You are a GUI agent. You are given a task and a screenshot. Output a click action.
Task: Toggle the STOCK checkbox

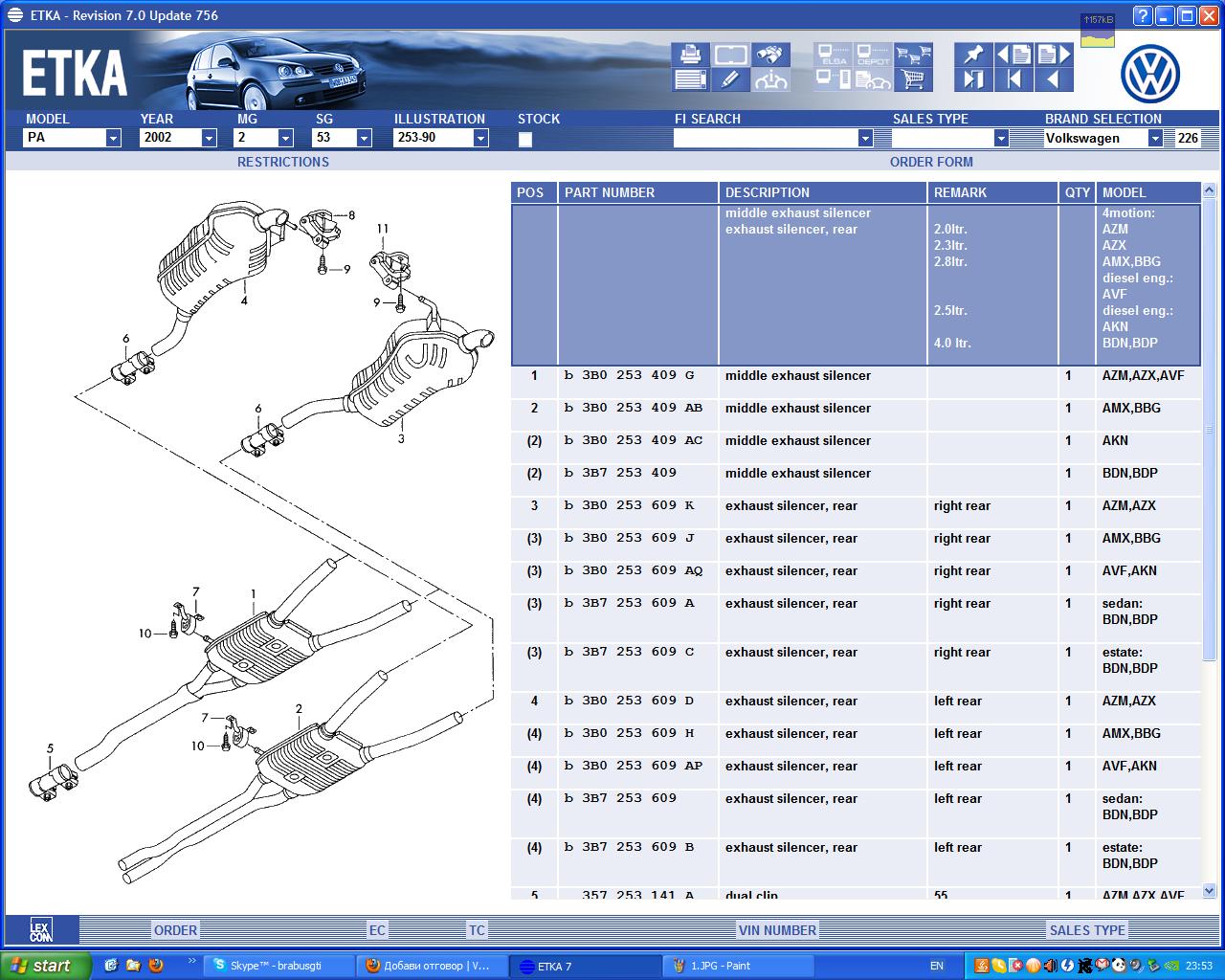point(525,140)
